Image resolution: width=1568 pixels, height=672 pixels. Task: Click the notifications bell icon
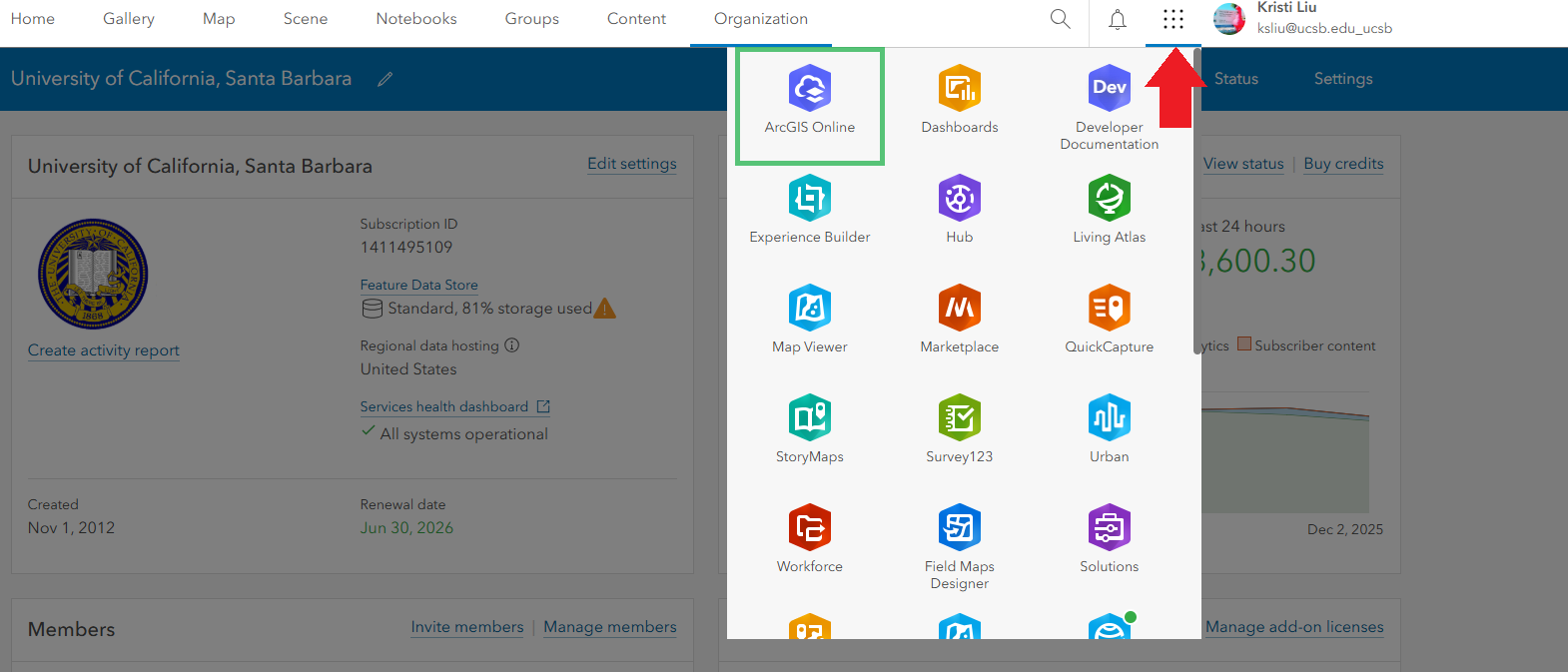click(1118, 20)
